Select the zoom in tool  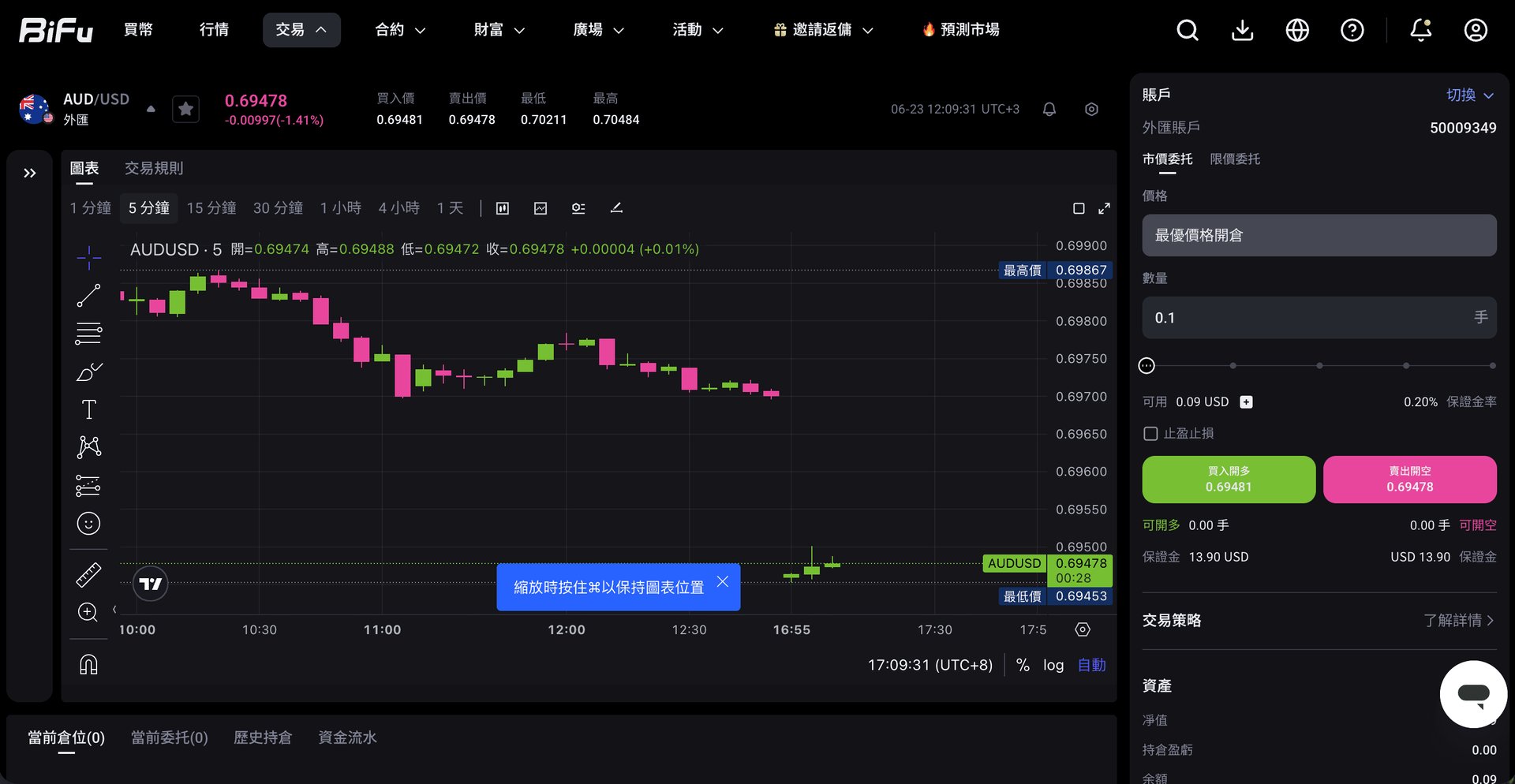point(88,612)
